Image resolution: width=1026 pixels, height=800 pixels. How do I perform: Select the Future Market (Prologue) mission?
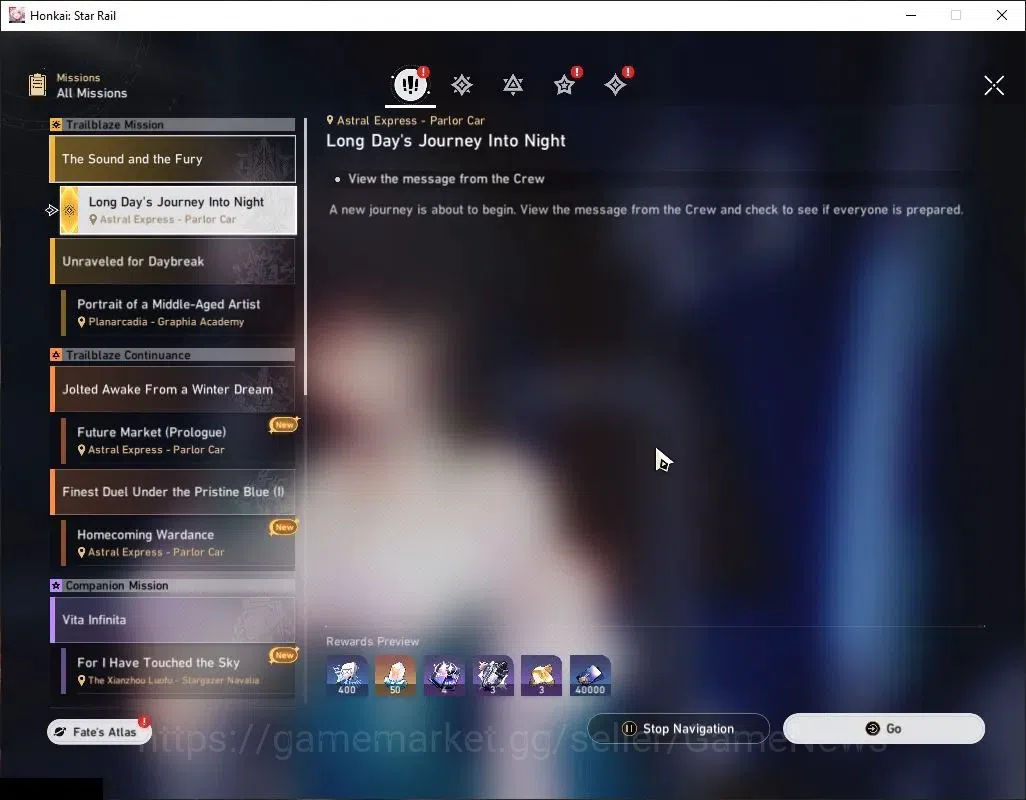(178, 440)
